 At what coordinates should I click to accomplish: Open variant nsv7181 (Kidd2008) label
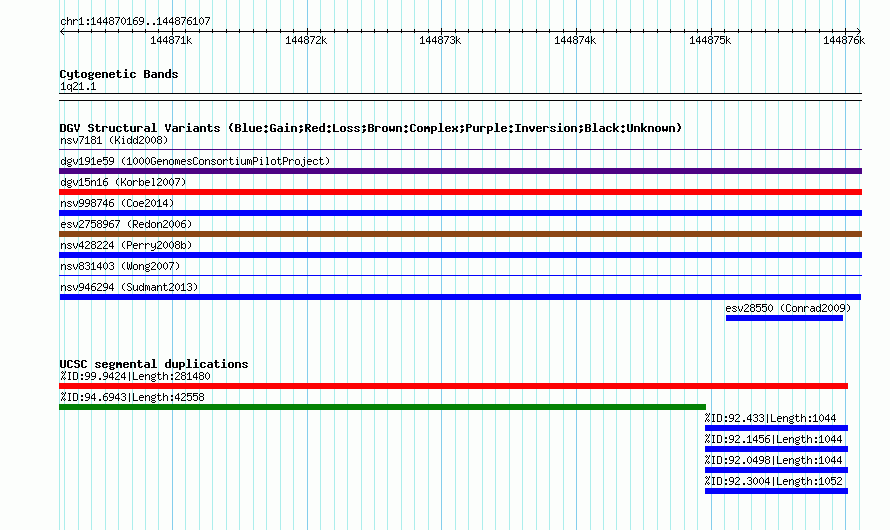click(114, 140)
